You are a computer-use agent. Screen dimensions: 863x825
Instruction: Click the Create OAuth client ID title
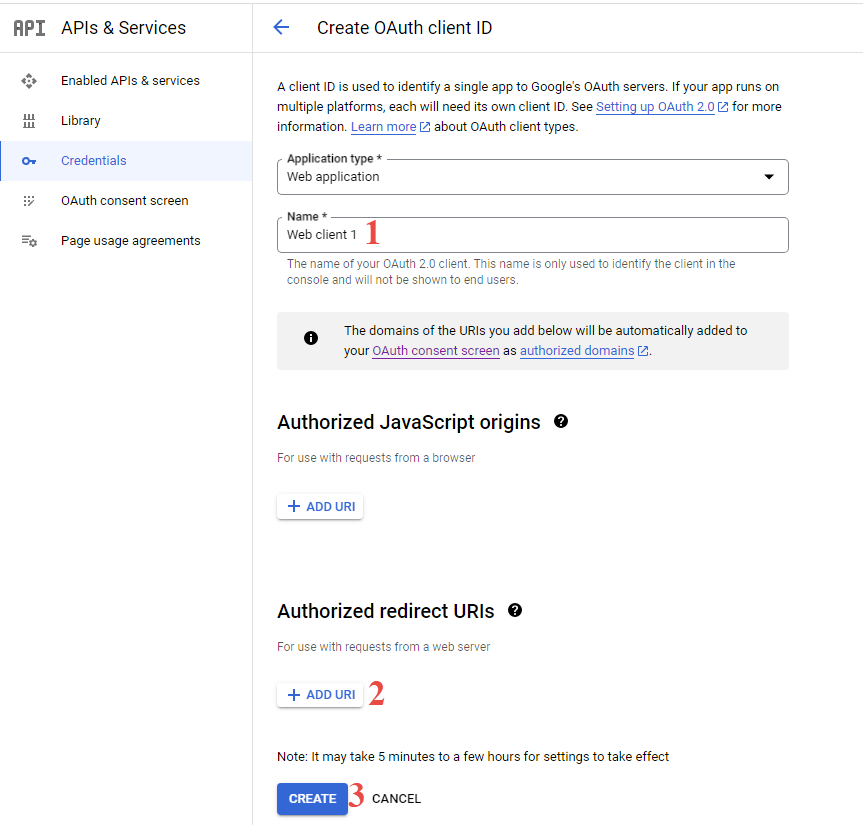click(405, 28)
